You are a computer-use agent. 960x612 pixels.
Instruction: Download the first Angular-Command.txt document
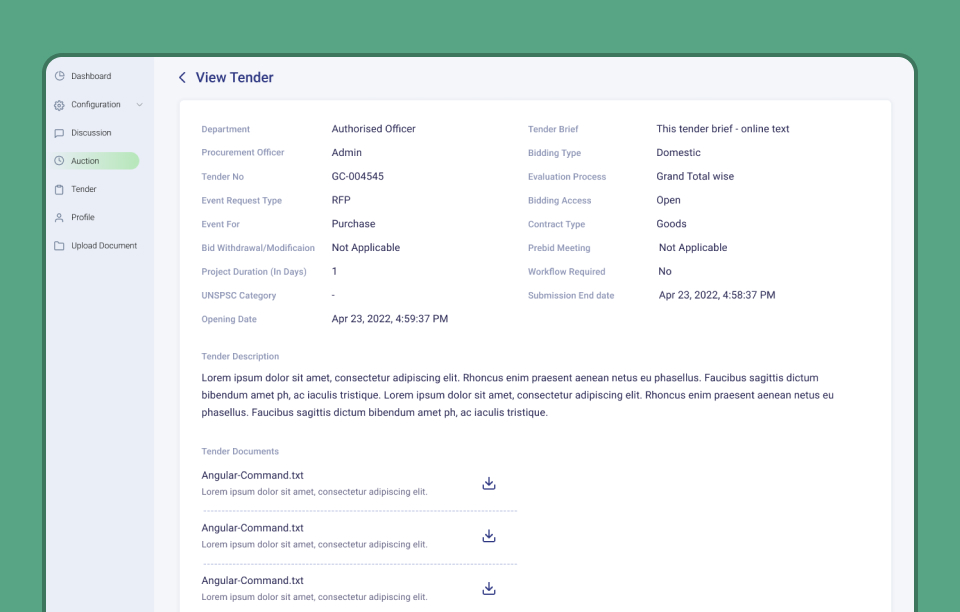tap(489, 483)
